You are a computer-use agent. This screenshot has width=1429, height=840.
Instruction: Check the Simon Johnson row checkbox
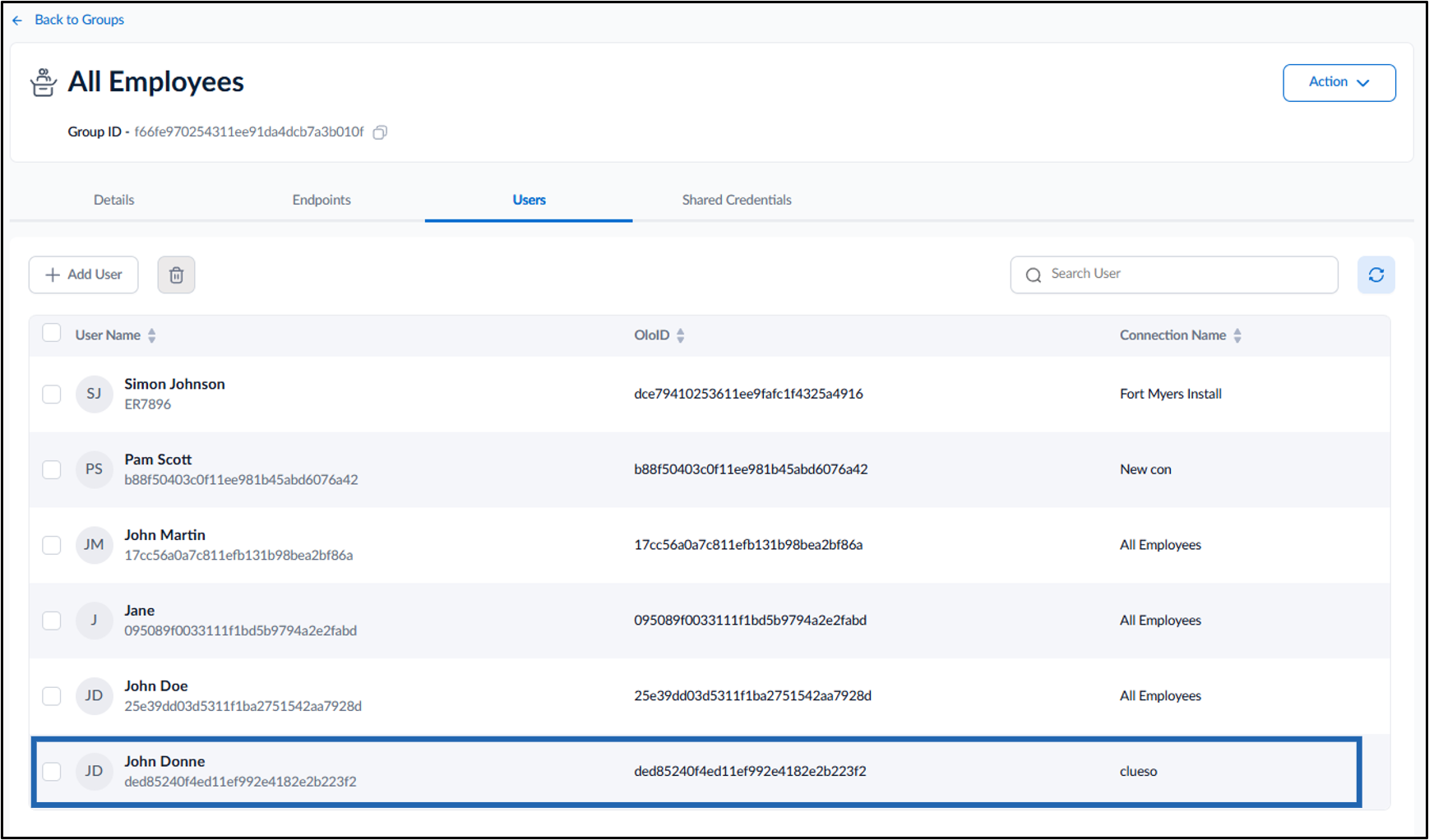[52, 395]
